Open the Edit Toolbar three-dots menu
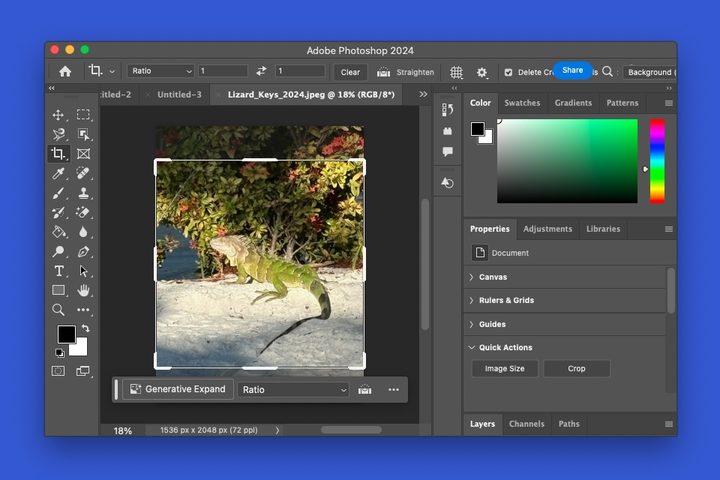The height and width of the screenshot is (480, 720). (x=83, y=310)
